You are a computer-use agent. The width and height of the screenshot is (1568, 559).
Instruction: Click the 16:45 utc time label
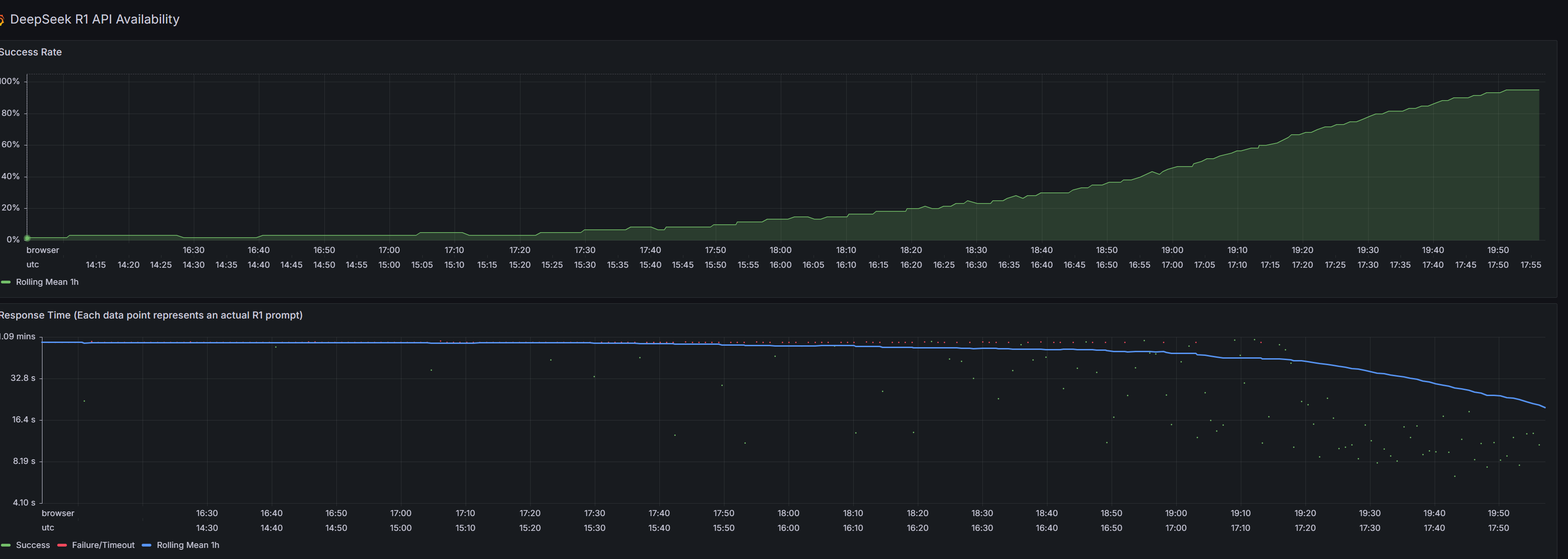[1074, 265]
